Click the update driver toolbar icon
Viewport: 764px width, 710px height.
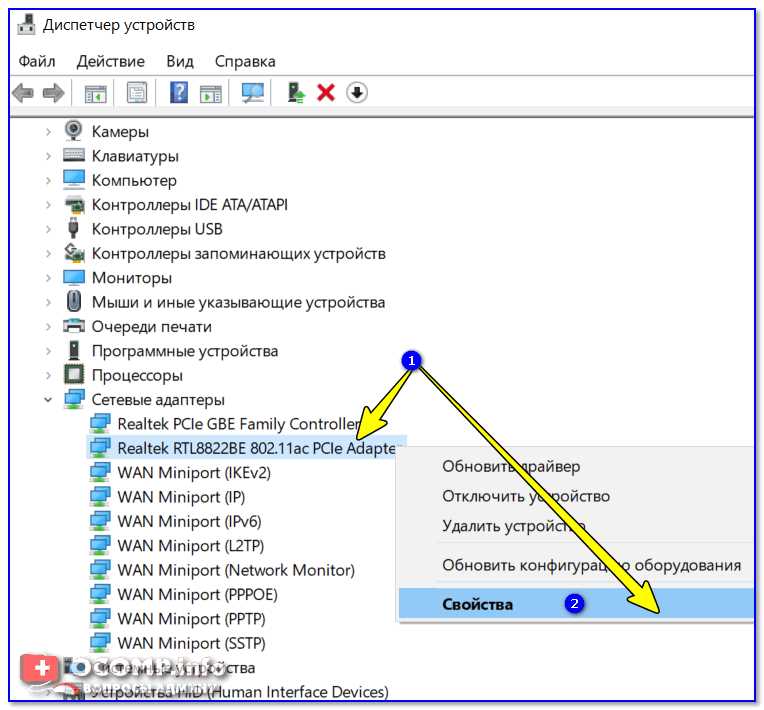pyautogui.click(x=295, y=93)
